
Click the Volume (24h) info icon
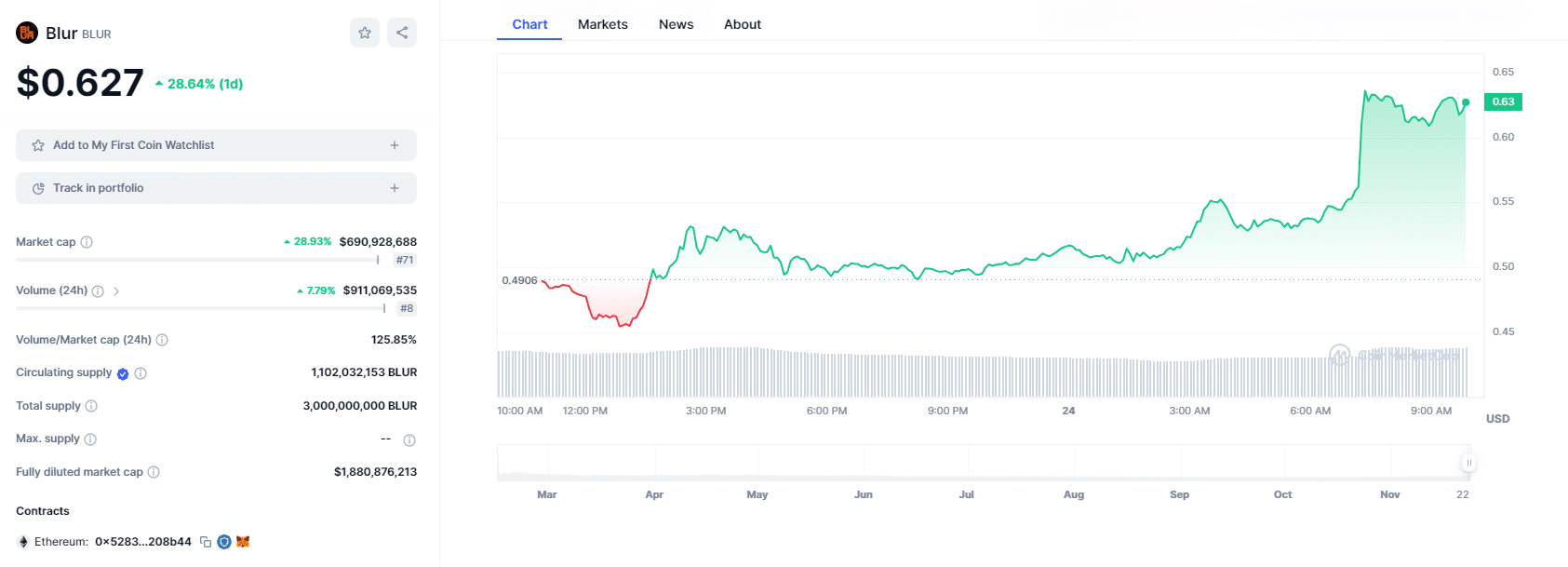(98, 291)
